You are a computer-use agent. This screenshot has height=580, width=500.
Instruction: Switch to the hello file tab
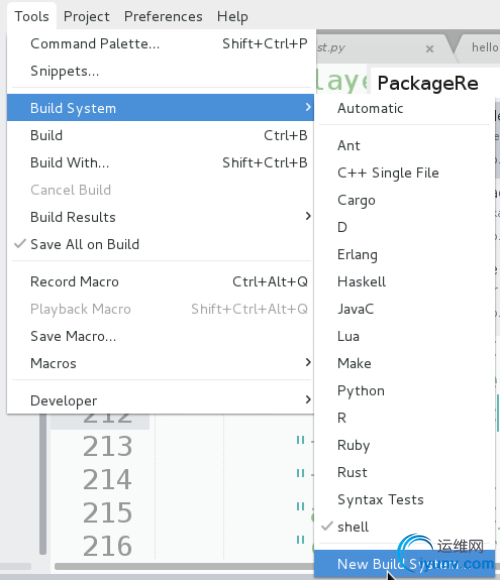484,47
